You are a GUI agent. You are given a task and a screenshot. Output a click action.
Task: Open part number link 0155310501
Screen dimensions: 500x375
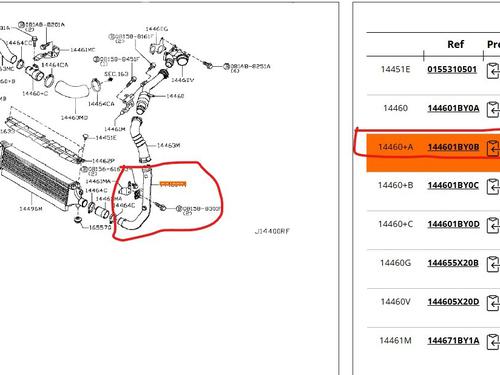[452, 69]
